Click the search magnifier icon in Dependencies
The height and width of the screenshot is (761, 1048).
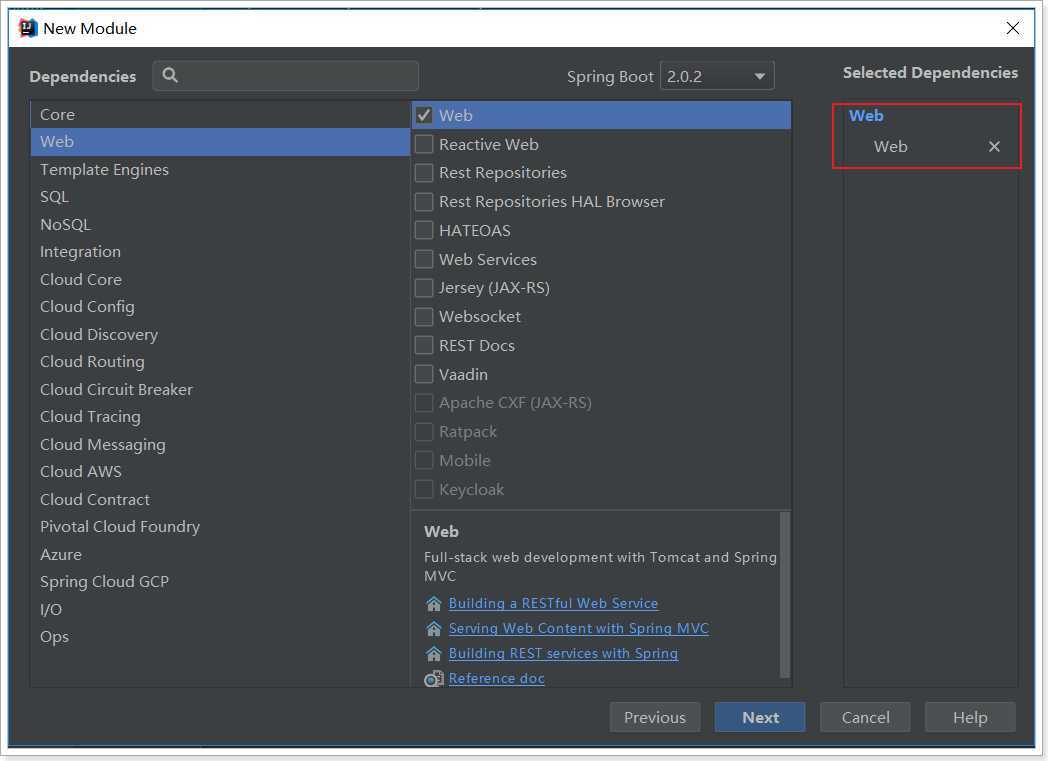coord(170,75)
